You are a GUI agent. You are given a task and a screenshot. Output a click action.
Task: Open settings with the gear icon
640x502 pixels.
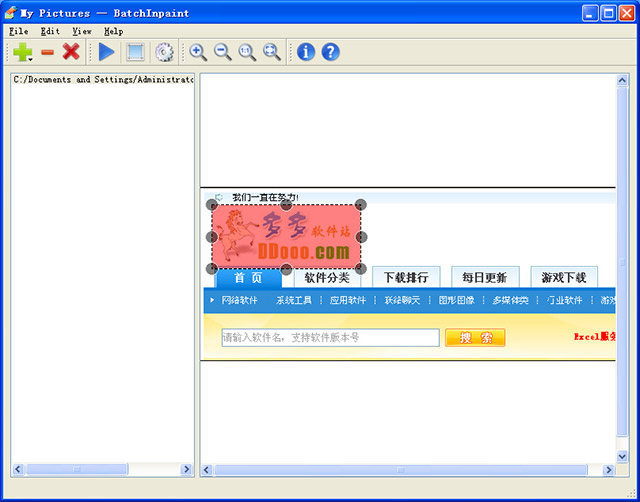pos(164,52)
